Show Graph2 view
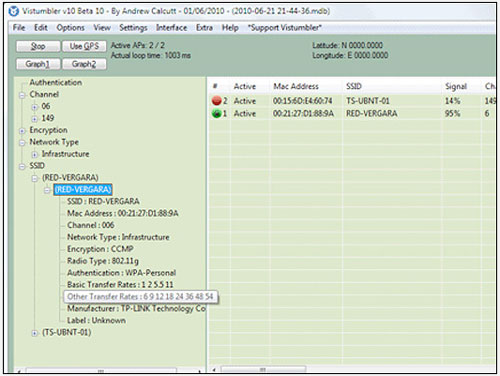The height and width of the screenshot is (376, 500). pos(84,64)
